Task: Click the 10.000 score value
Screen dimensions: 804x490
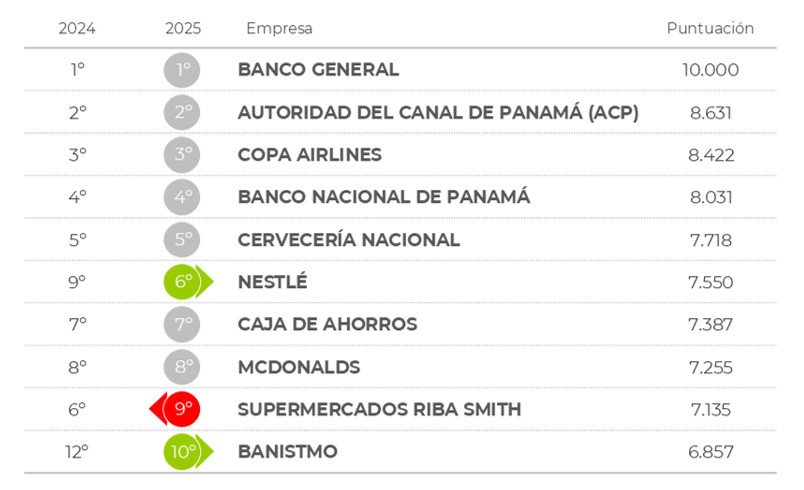Action: pyautogui.click(x=711, y=70)
